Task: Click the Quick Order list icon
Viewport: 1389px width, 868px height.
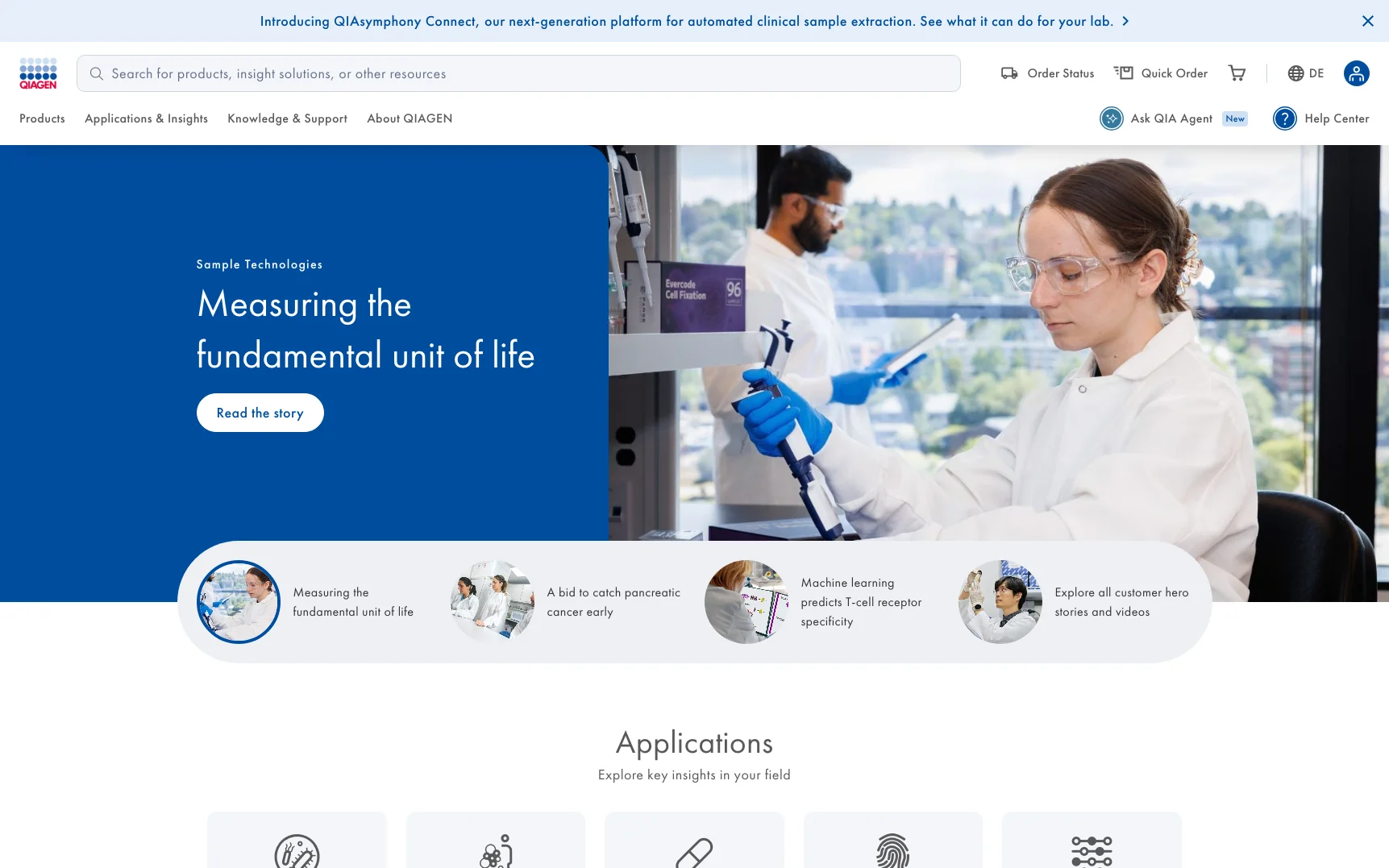Action: [x=1123, y=73]
